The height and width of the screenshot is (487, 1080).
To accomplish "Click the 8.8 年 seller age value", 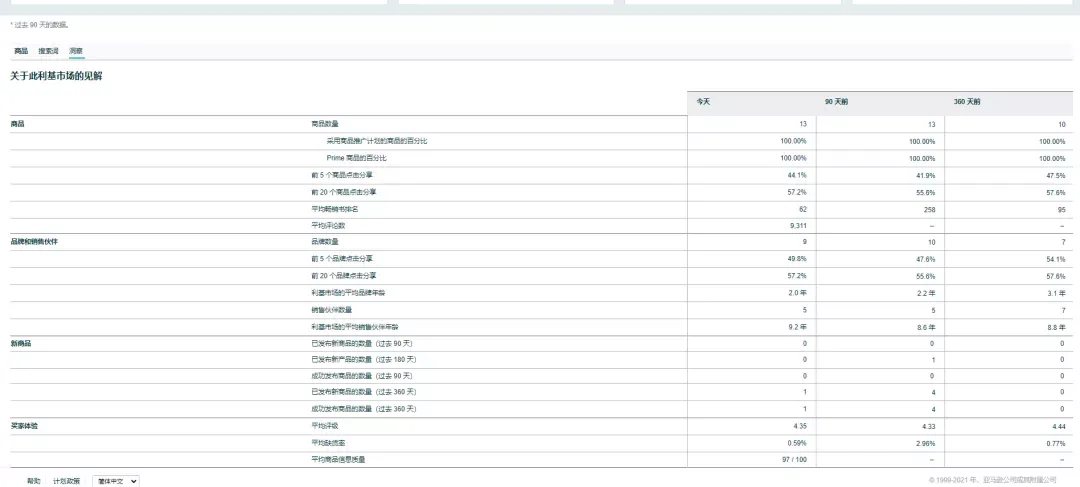I will (x=1056, y=328).
